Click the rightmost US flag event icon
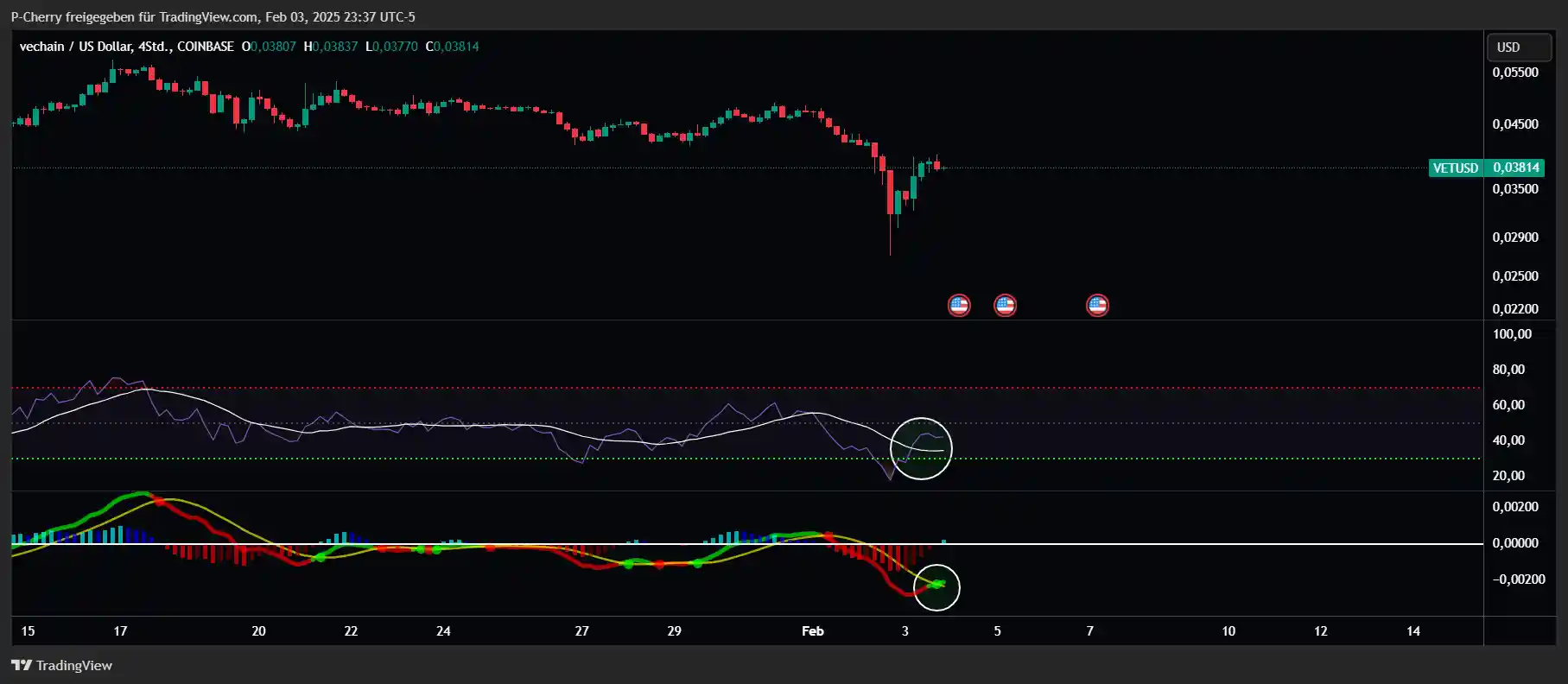The width and height of the screenshot is (1568, 684). [x=1097, y=305]
